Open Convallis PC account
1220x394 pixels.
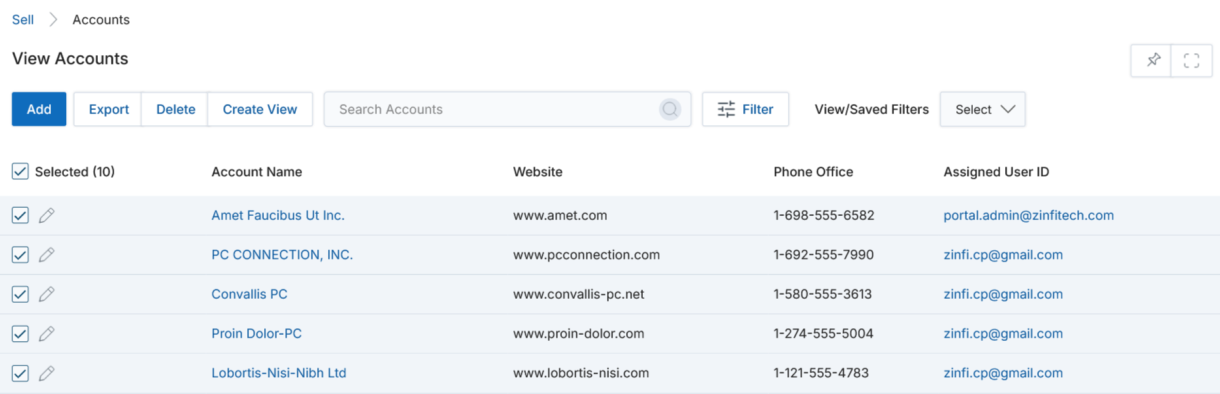[x=249, y=294]
